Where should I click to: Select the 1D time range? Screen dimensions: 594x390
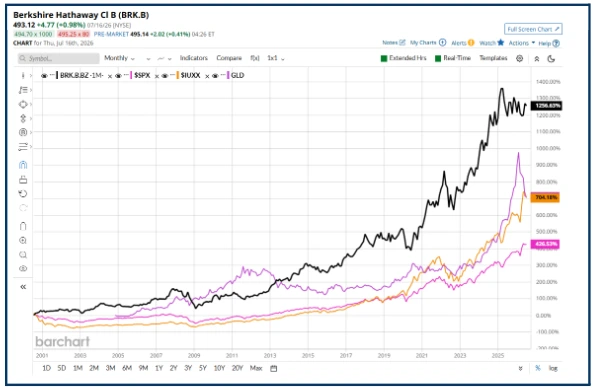46,368
